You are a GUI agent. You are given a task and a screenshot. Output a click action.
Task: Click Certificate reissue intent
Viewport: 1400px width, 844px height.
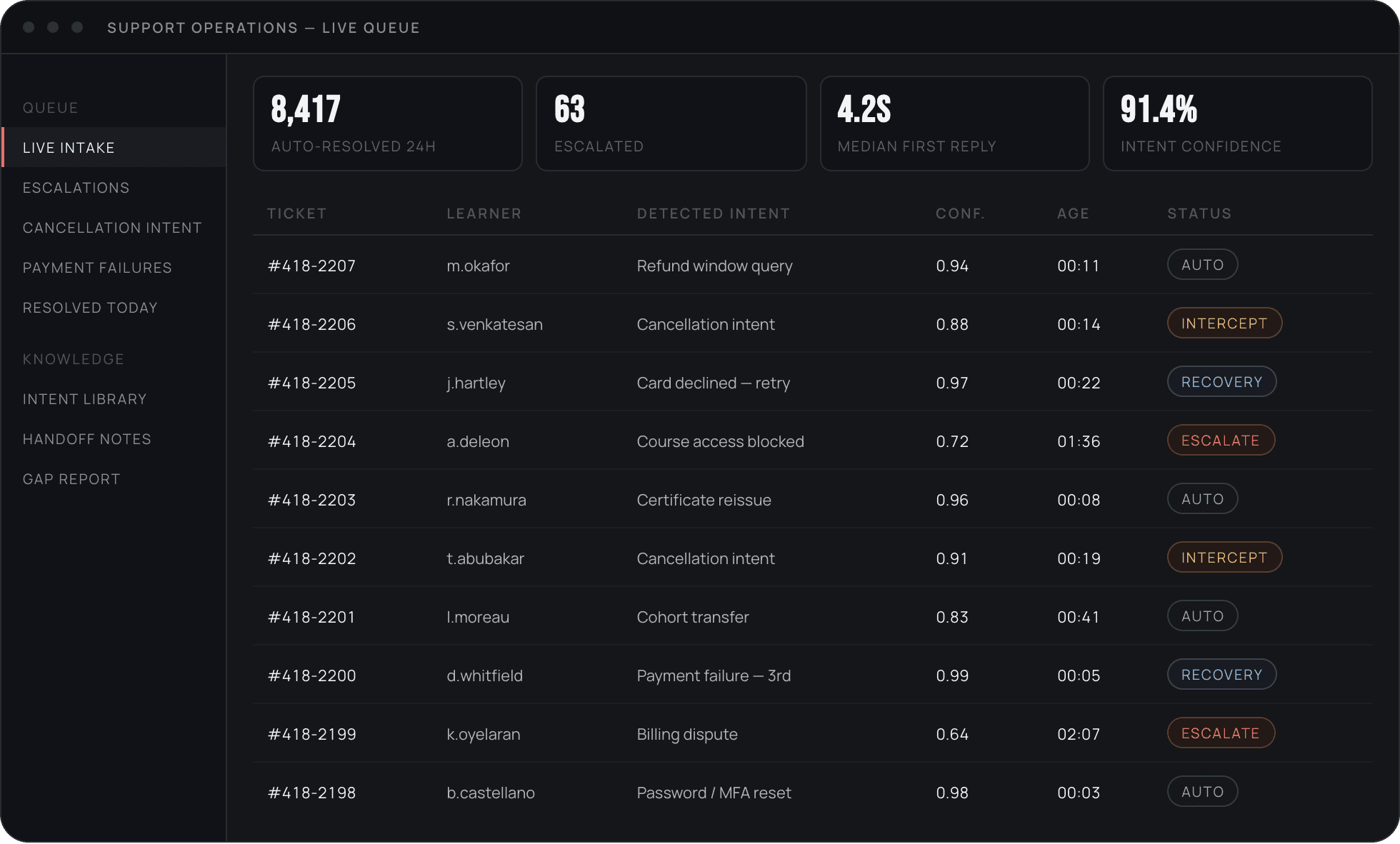tap(704, 500)
